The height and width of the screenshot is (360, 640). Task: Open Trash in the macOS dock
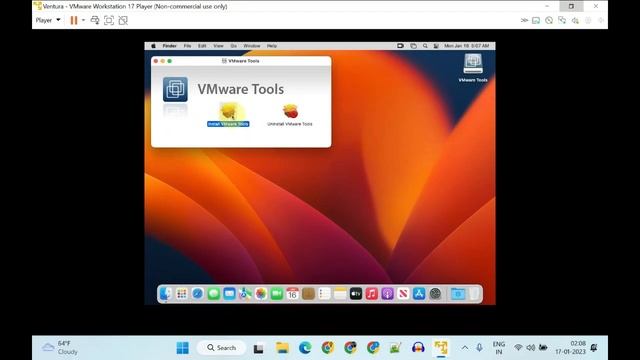(474, 293)
